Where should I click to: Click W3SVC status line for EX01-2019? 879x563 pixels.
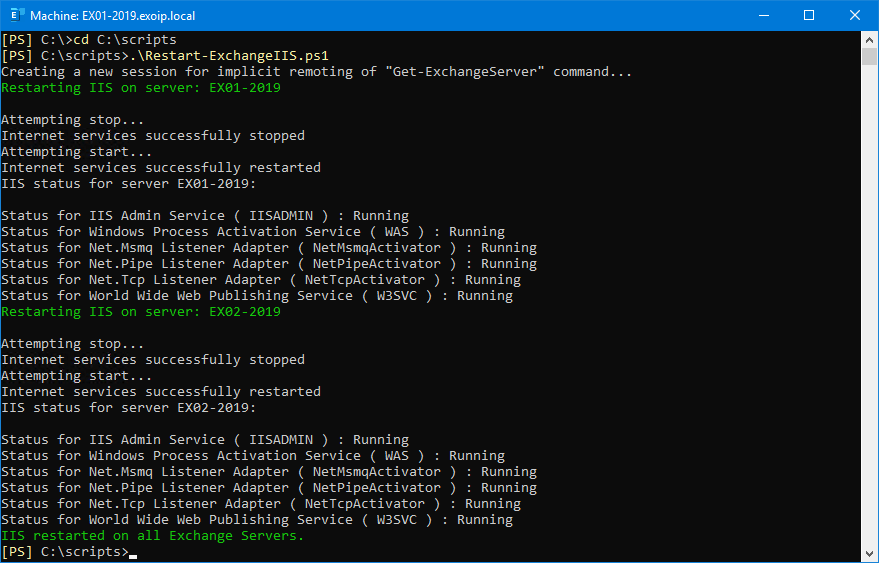pyautogui.click(x=257, y=296)
